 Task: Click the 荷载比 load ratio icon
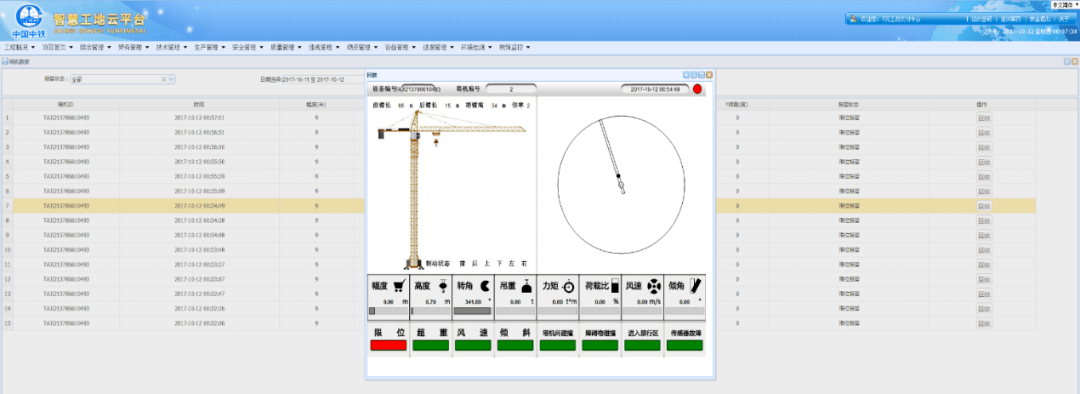pyautogui.click(x=615, y=286)
